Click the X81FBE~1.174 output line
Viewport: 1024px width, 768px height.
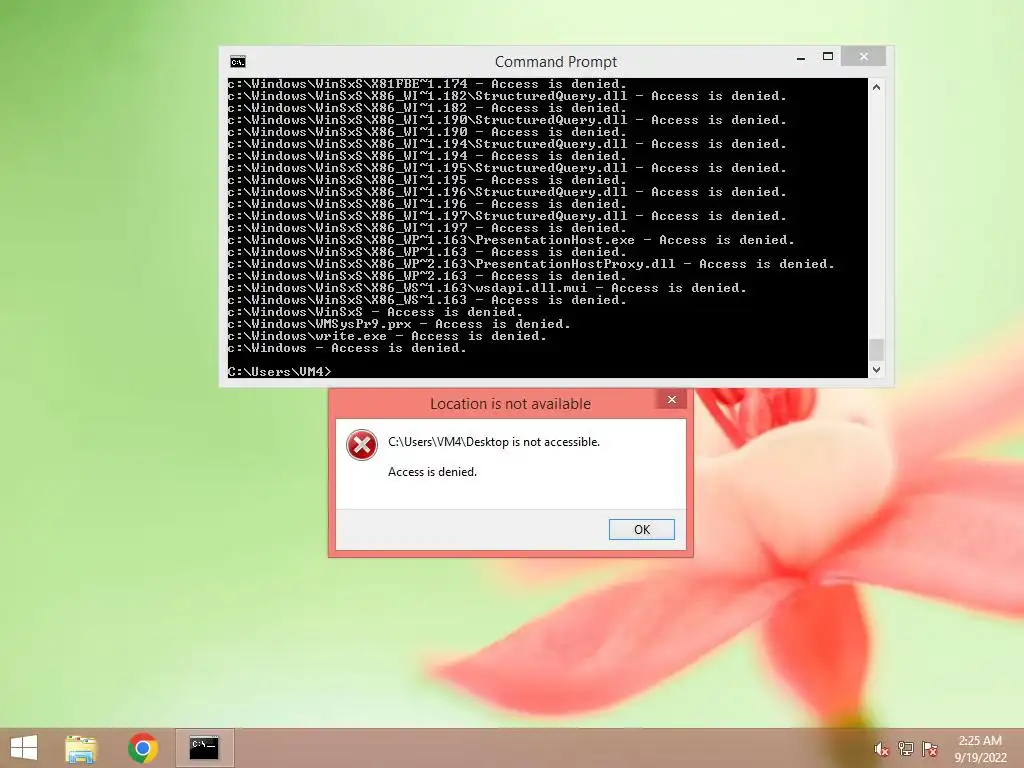(427, 84)
